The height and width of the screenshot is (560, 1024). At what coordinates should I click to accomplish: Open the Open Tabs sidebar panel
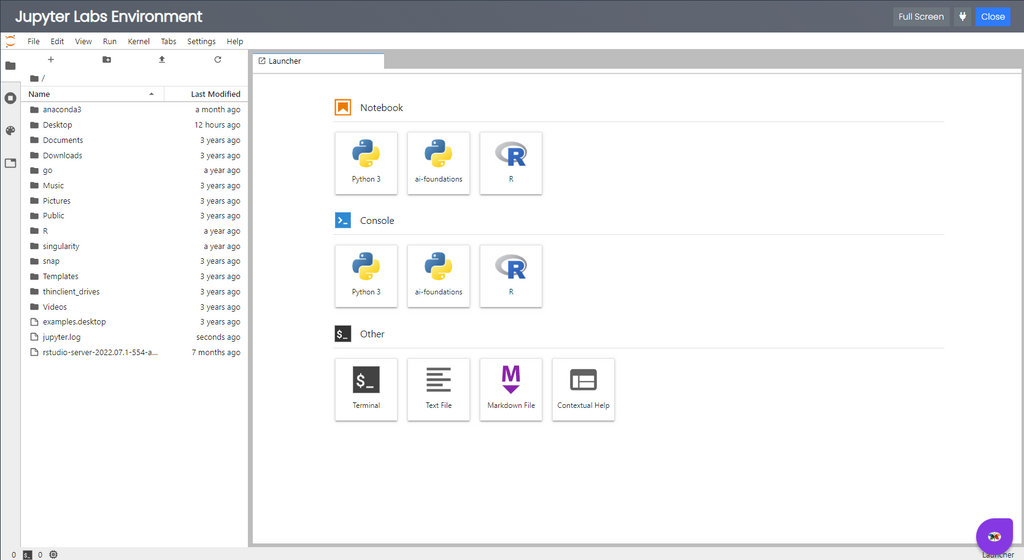(10, 163)
